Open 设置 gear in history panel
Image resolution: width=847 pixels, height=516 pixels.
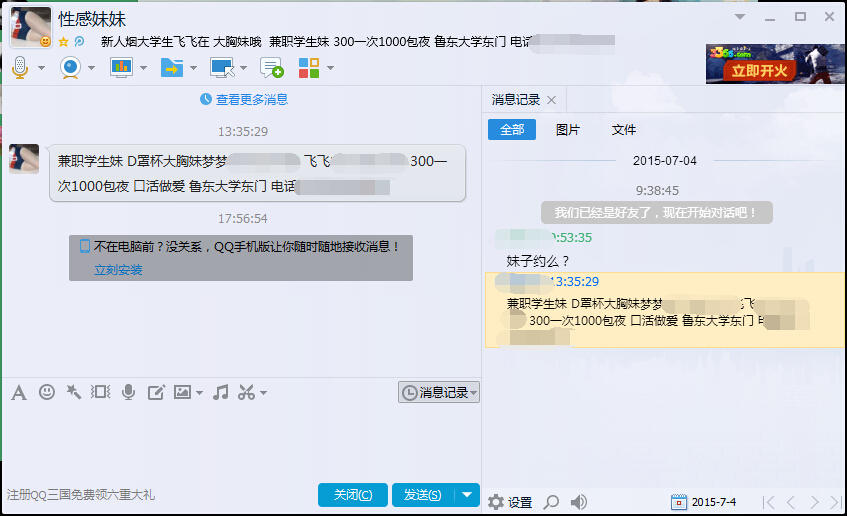point(510,502)
